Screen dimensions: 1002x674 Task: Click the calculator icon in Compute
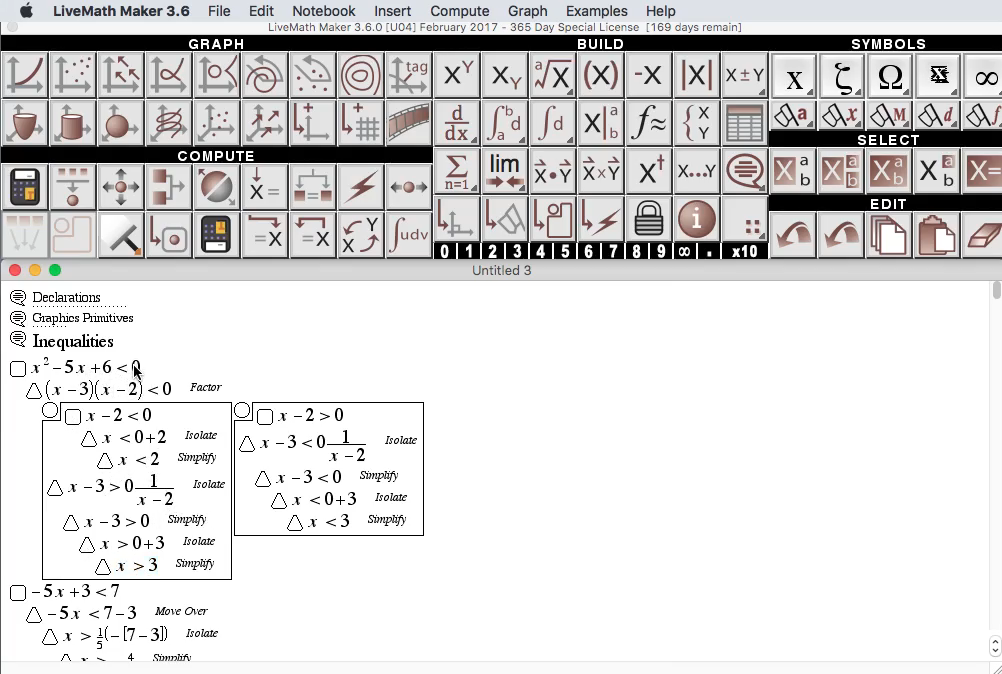(25, 187)
